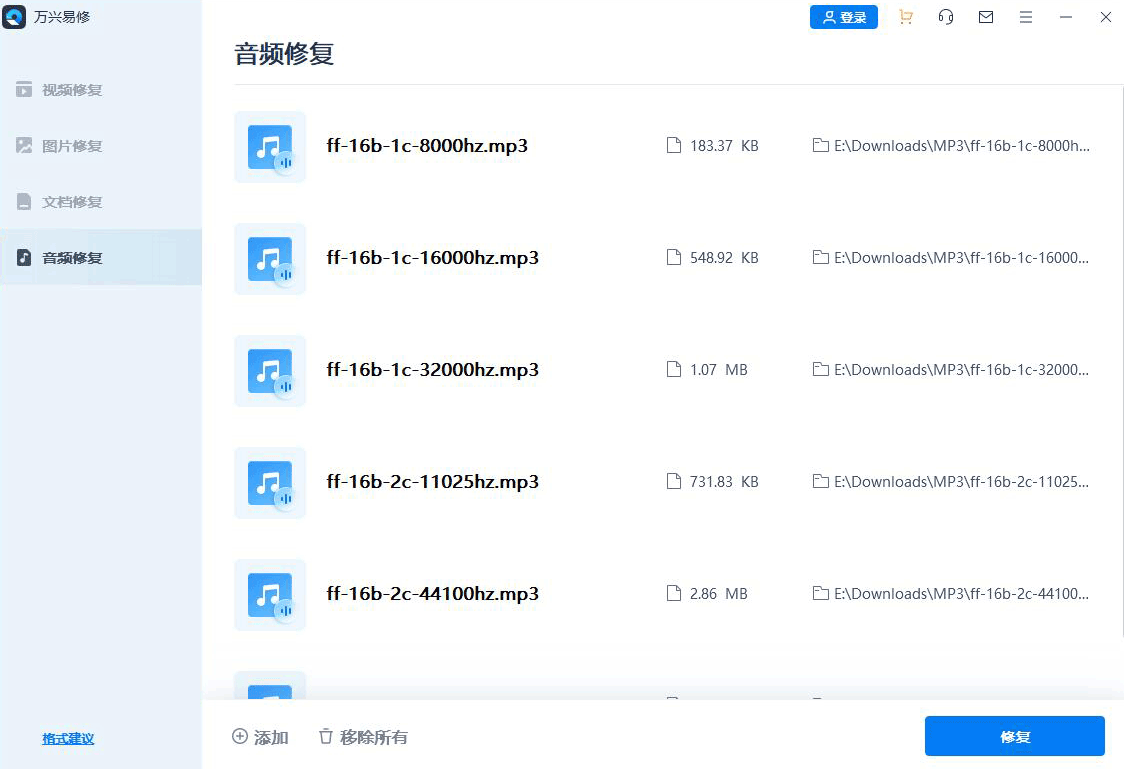The width and height of the screenshot is (1124, 769).
Task: Open the hamburger menu icon
Action: 1025,17
